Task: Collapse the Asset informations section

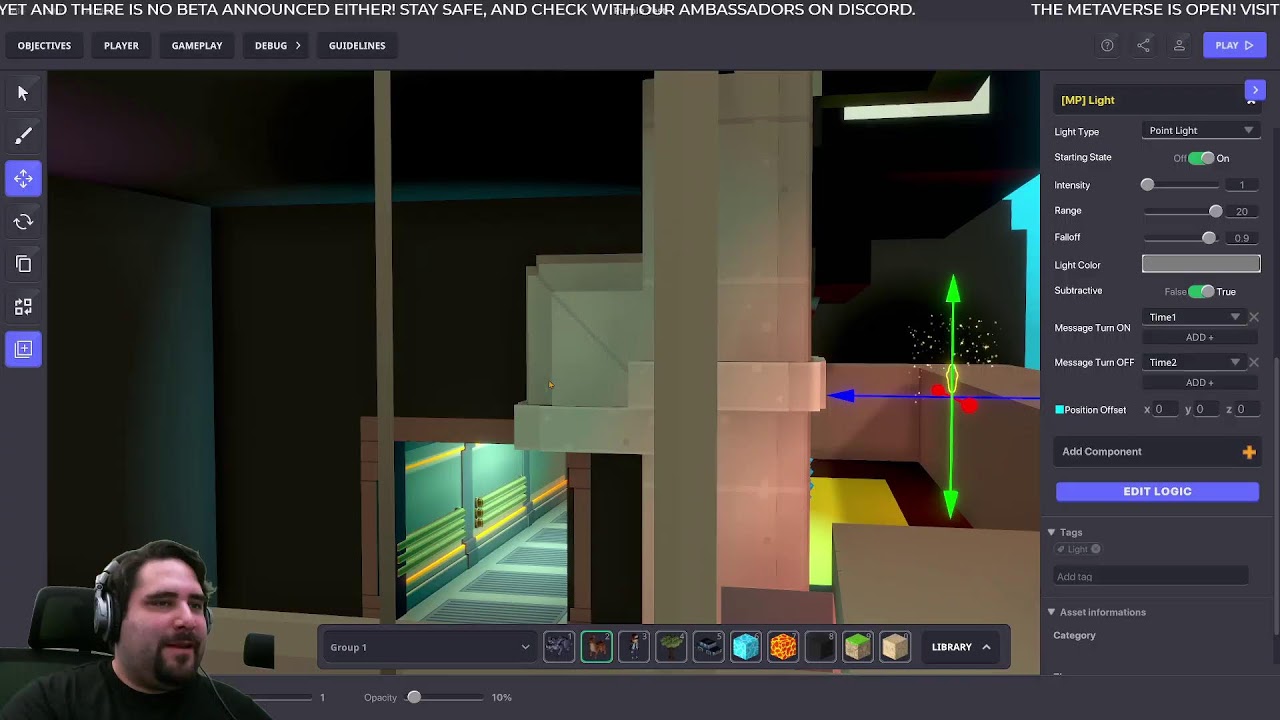Action: [x=1051, y=612]
